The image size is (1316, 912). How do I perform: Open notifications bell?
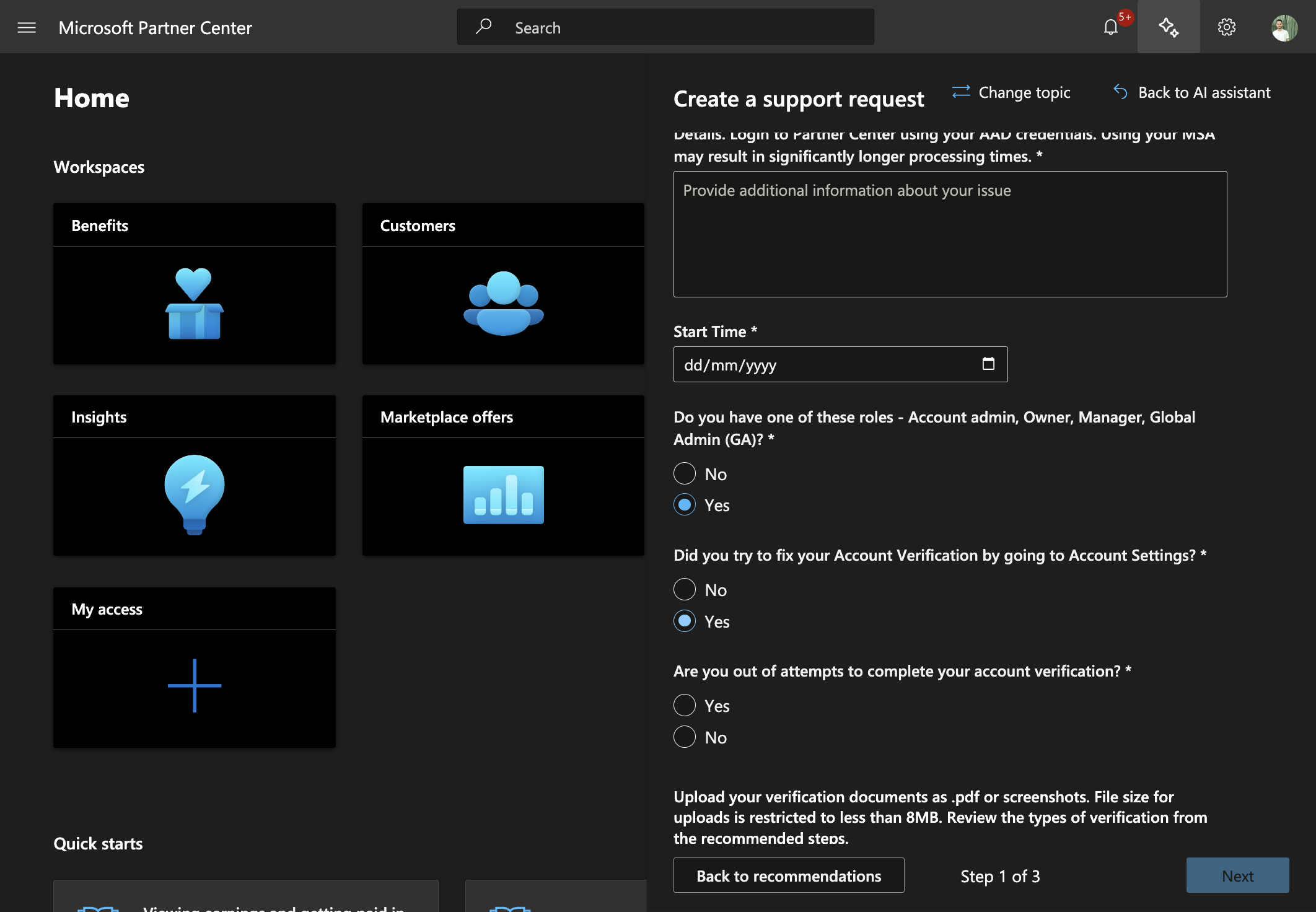pyautogui.click(x=1110, y=27)
